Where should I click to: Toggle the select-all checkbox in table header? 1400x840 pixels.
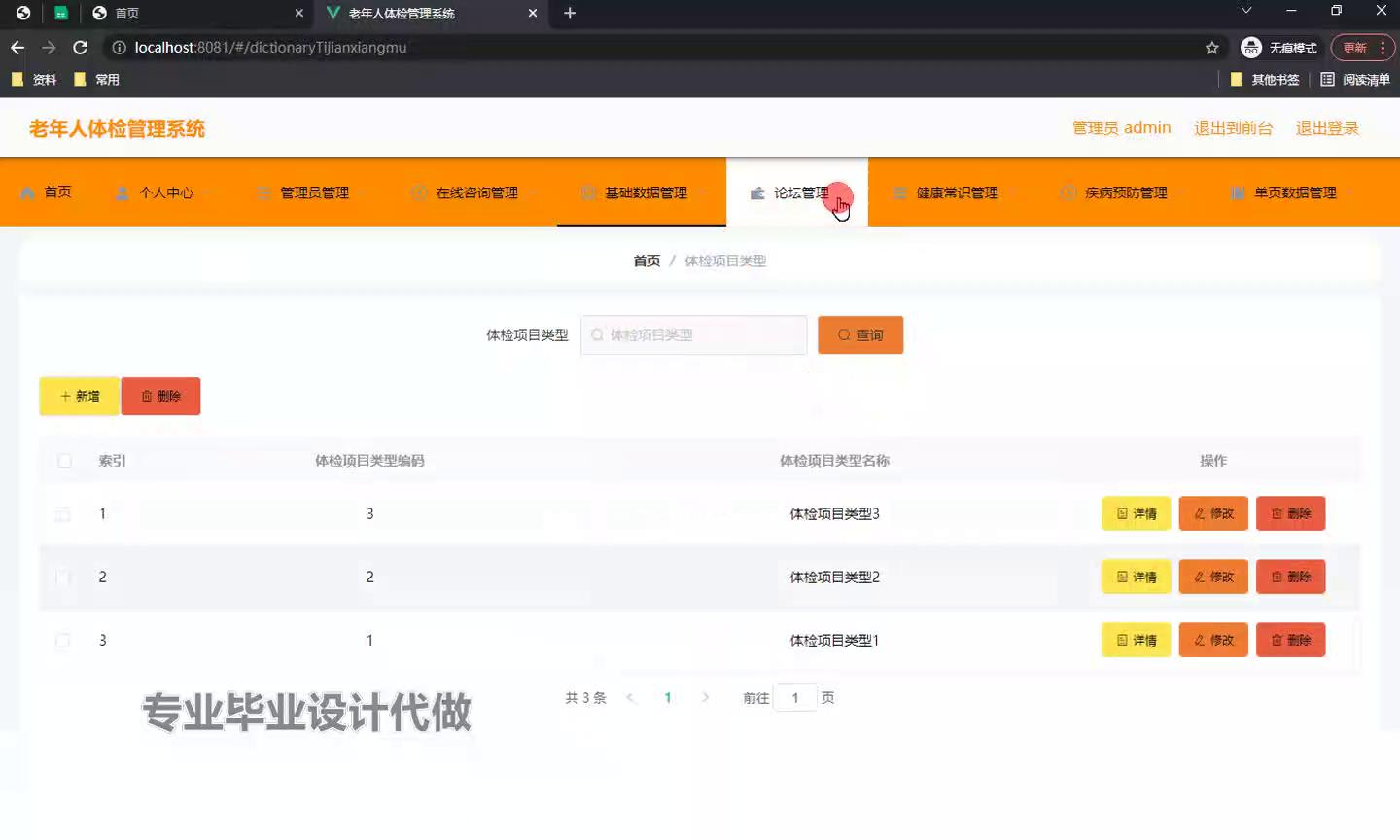pyautogui.click(x=64, y=461)
